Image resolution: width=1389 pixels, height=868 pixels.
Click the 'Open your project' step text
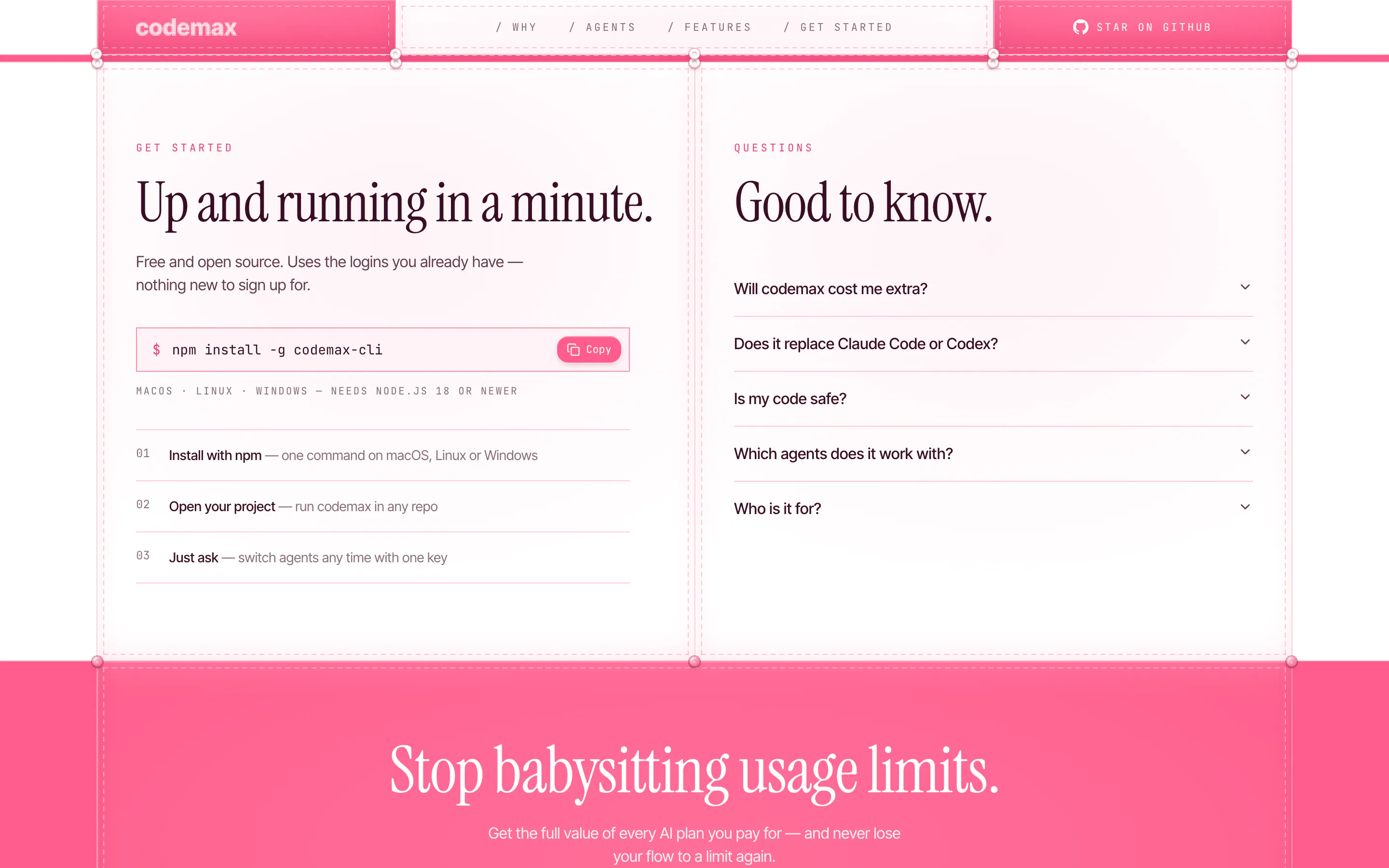(222, 506)
